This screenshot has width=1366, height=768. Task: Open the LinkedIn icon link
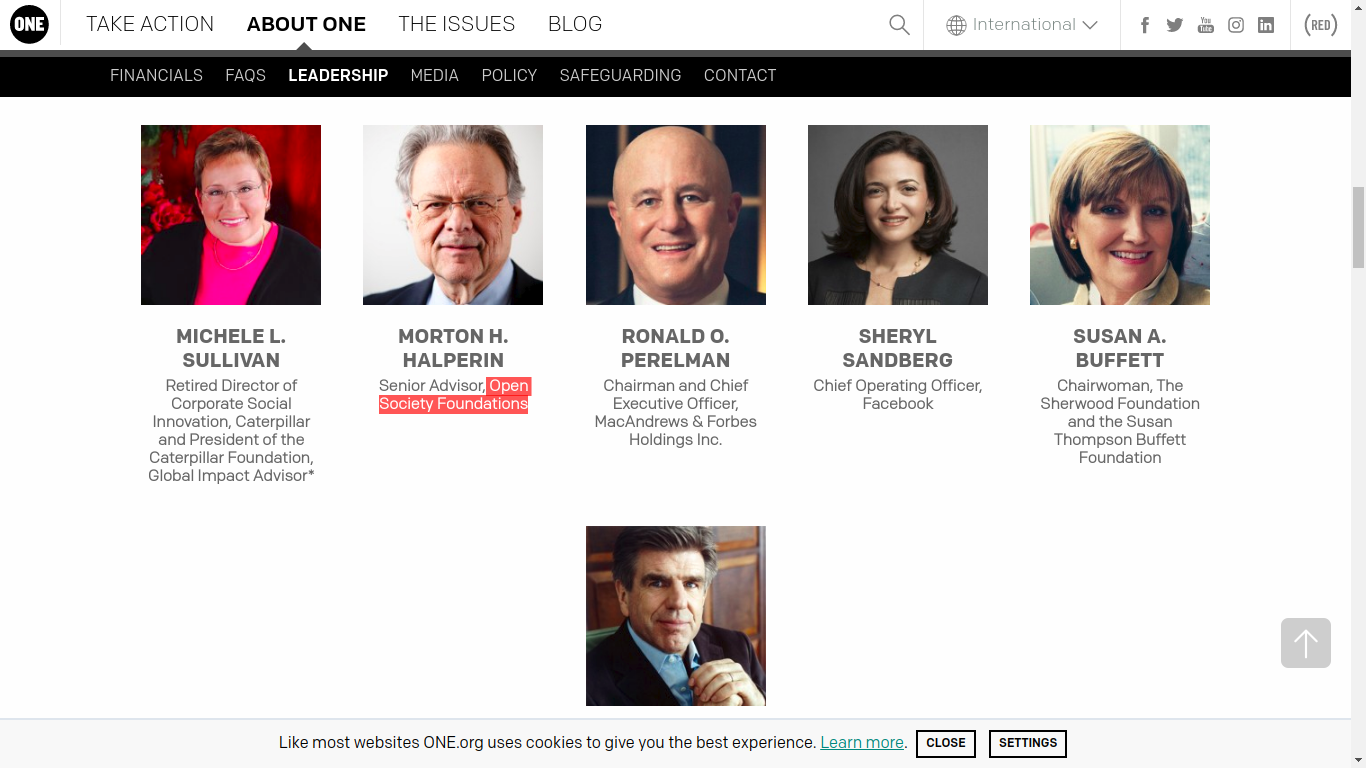1266,25
